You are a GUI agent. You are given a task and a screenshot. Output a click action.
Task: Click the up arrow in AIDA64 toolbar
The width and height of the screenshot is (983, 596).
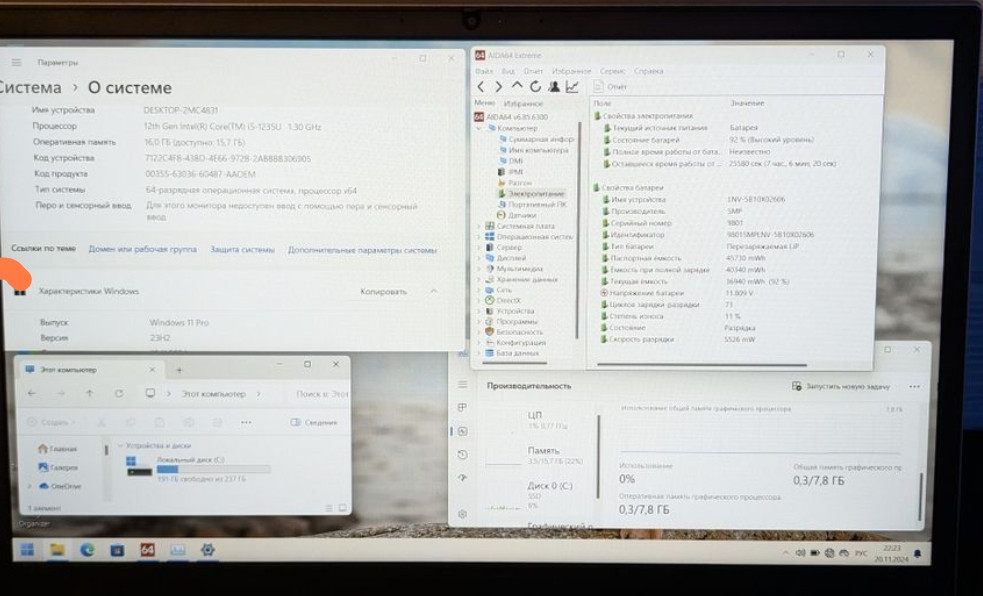[517, 85]
